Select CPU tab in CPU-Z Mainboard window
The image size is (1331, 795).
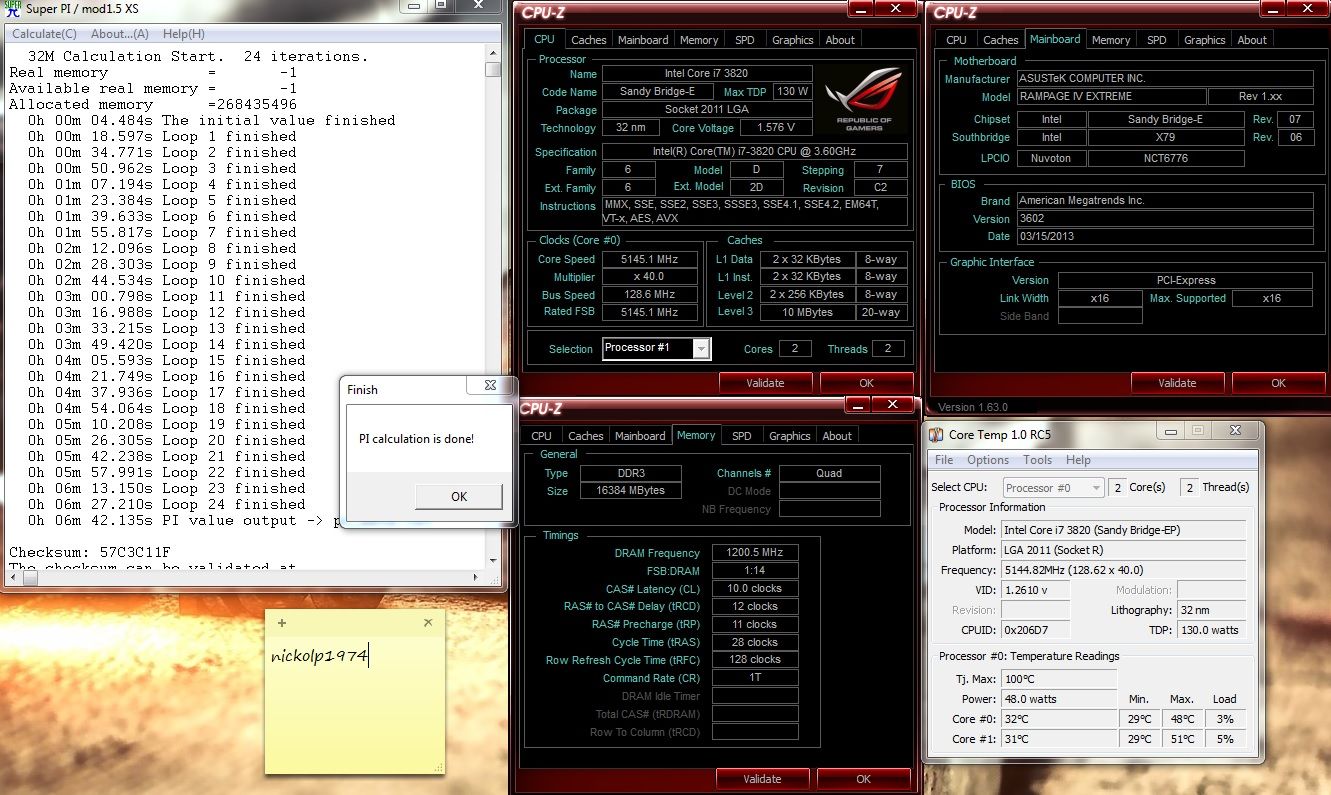click(956, 40)
